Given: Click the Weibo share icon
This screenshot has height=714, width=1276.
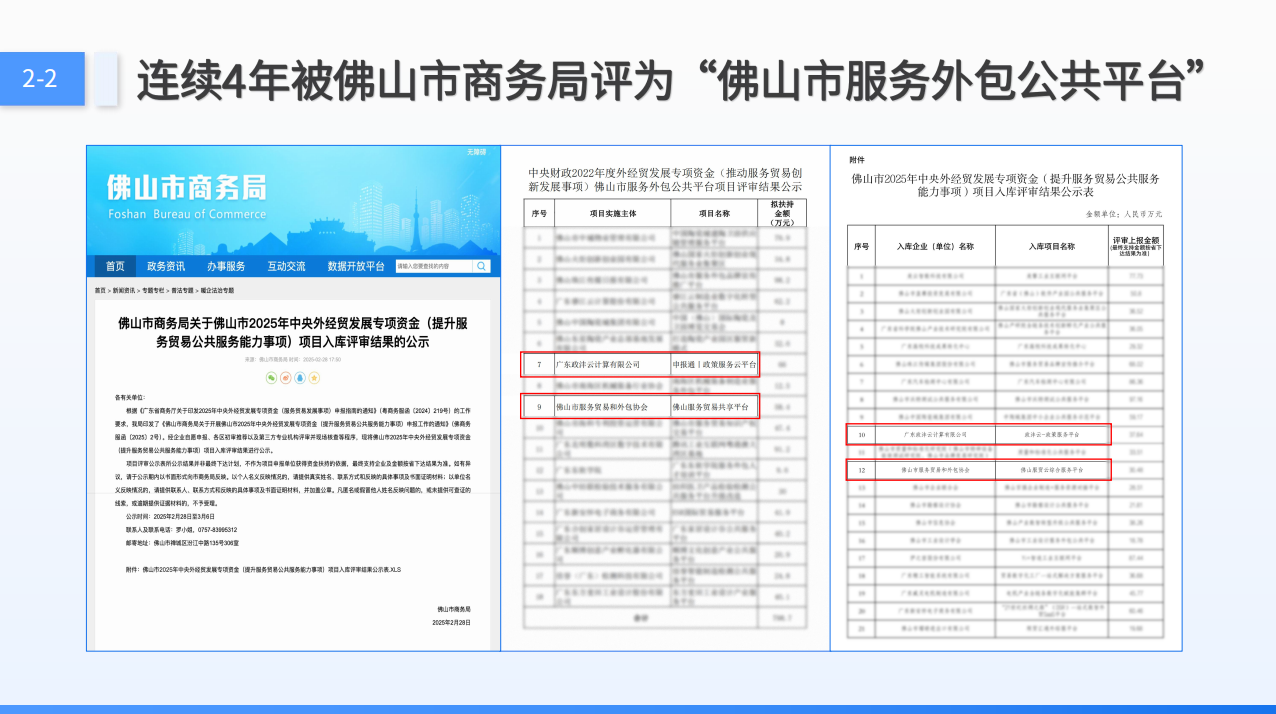Looking at the screenshot, I should [x=285, y=378].
